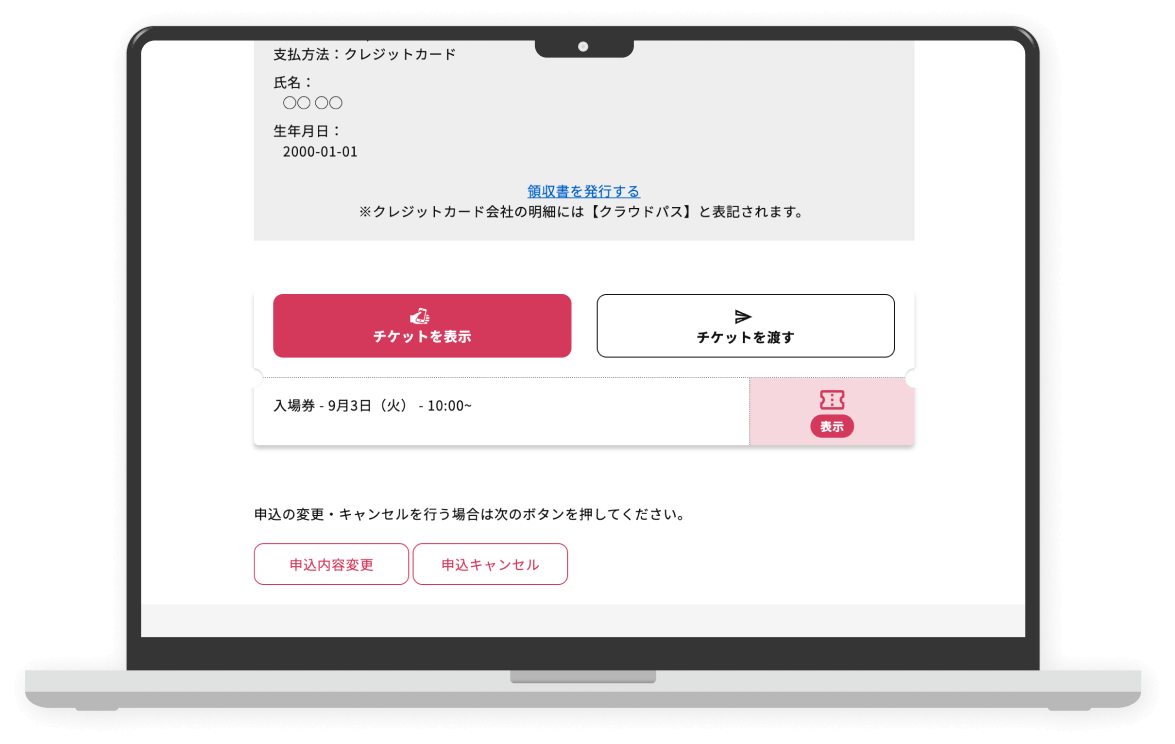Click the チケットを表示 button label
Image resolution: width=1175 pixels, height=744 pixels.
[422, 336]
